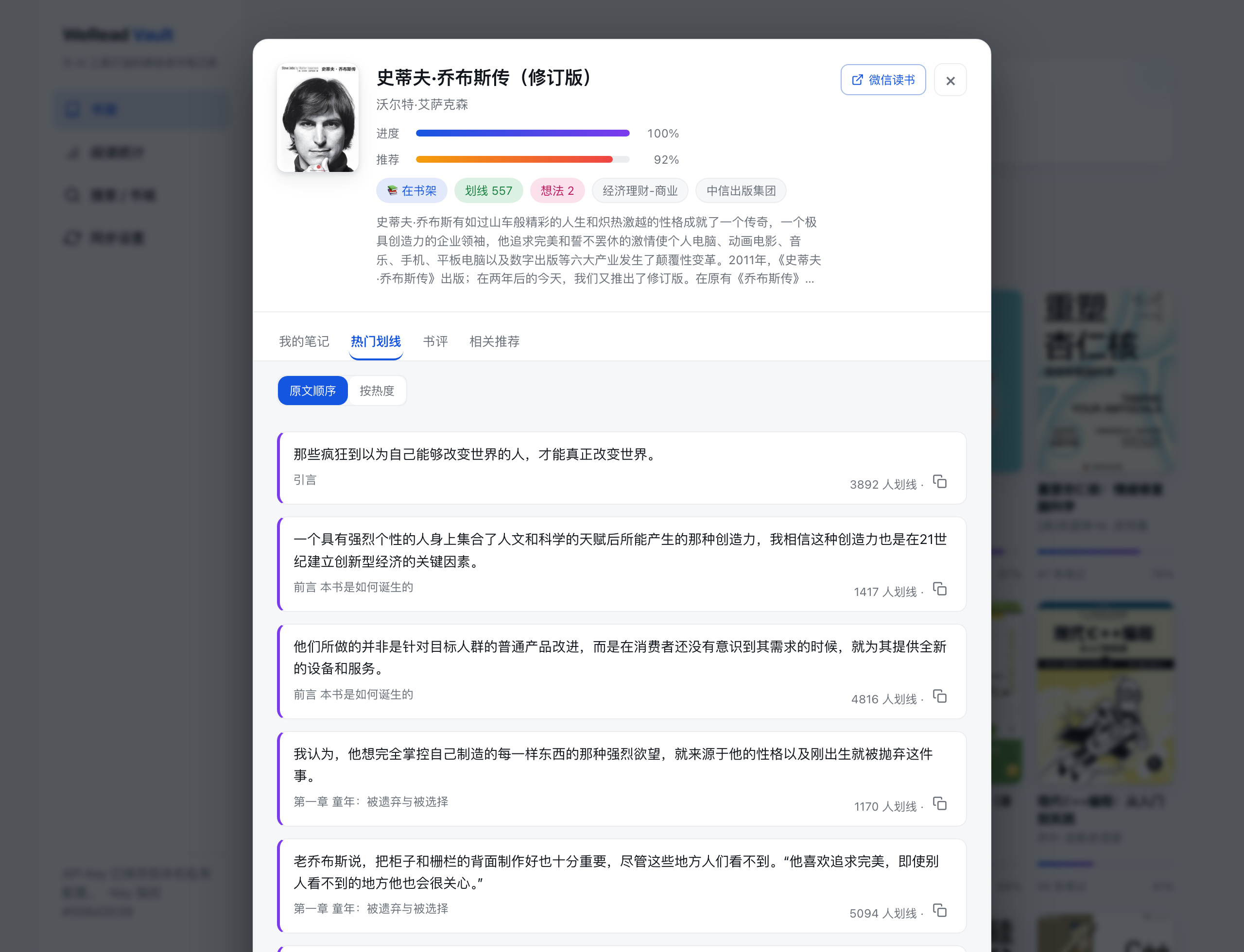Click the 推荐 rating bar
The image size is (1244, 952).
click(x=522, y=159)
